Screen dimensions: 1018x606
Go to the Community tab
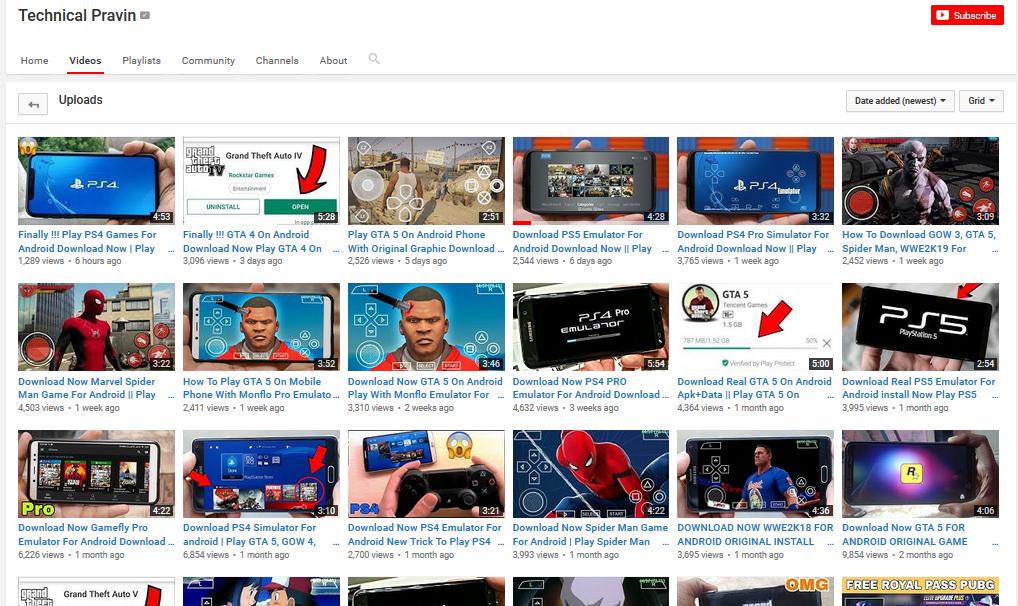coord(208,60)
